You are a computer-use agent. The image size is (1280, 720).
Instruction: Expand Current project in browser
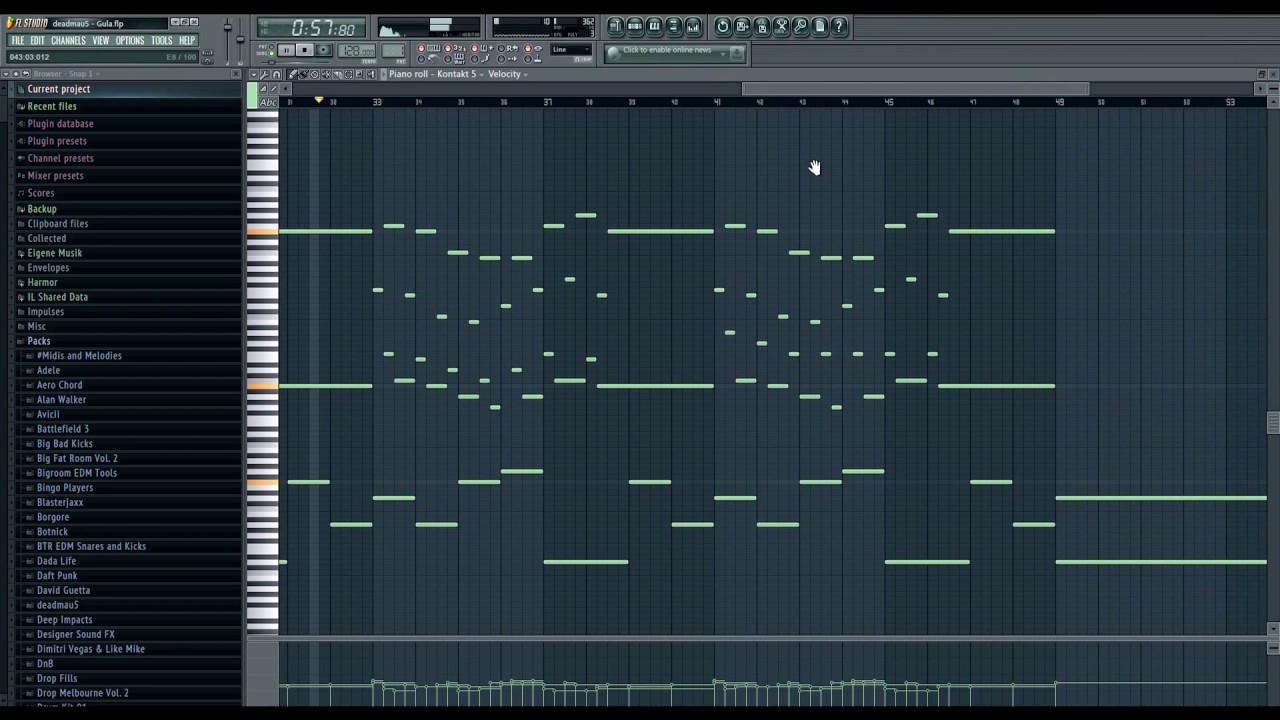coord(59,89)
